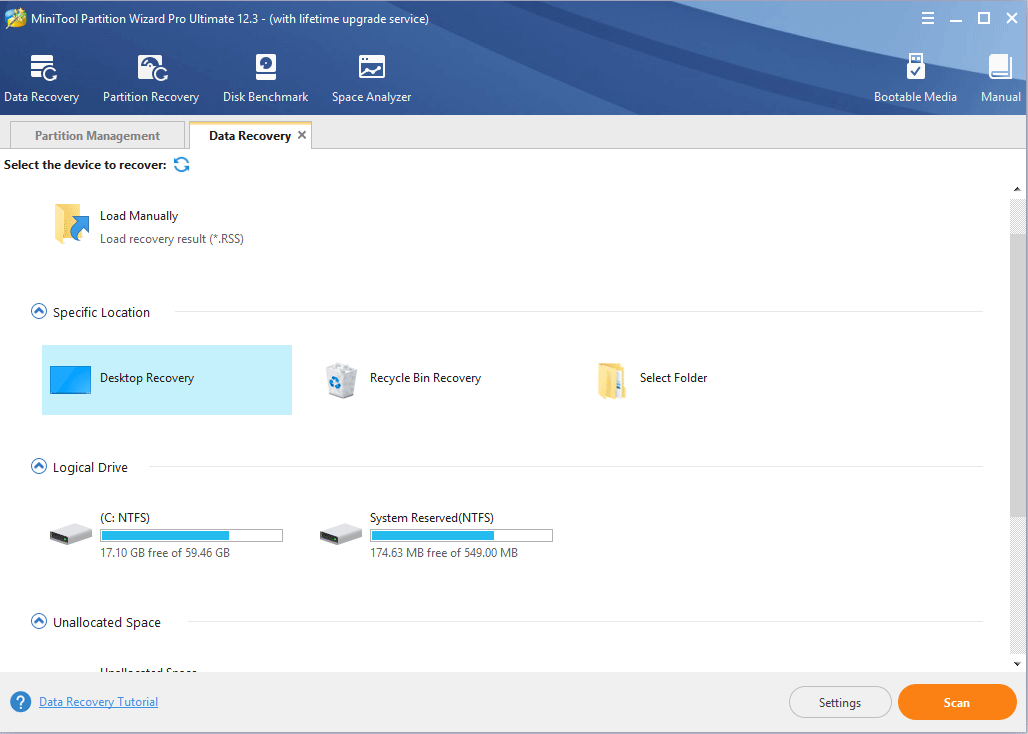The image size is (1028, 734).
Task: Click the "Select Folder" label
Action: (x=673, y=378)
